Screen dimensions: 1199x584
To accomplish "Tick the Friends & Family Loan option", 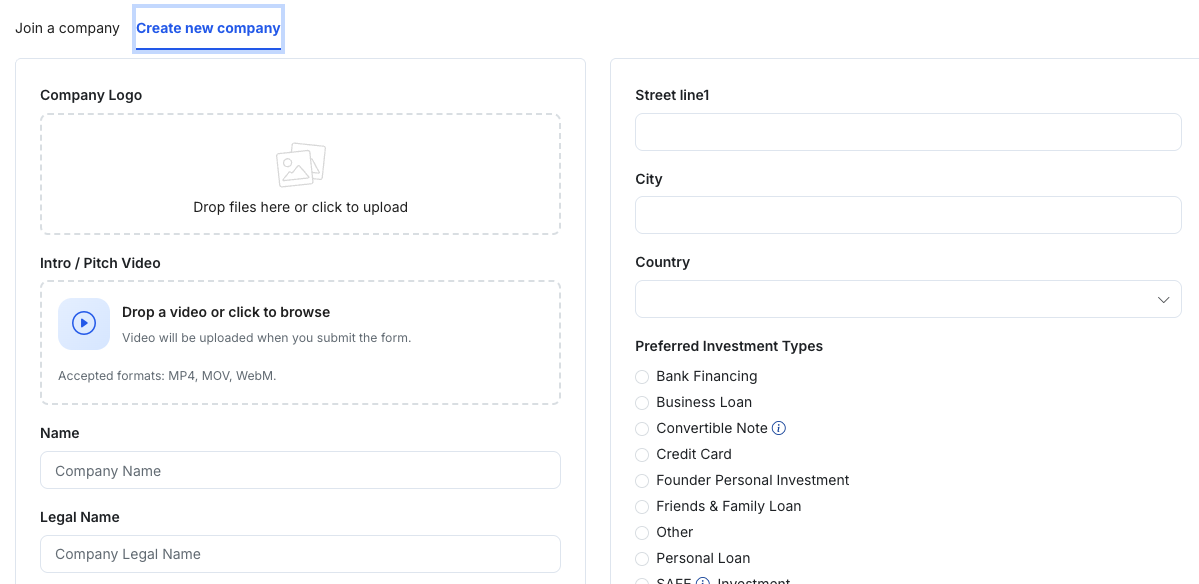I will pos(642,507).
